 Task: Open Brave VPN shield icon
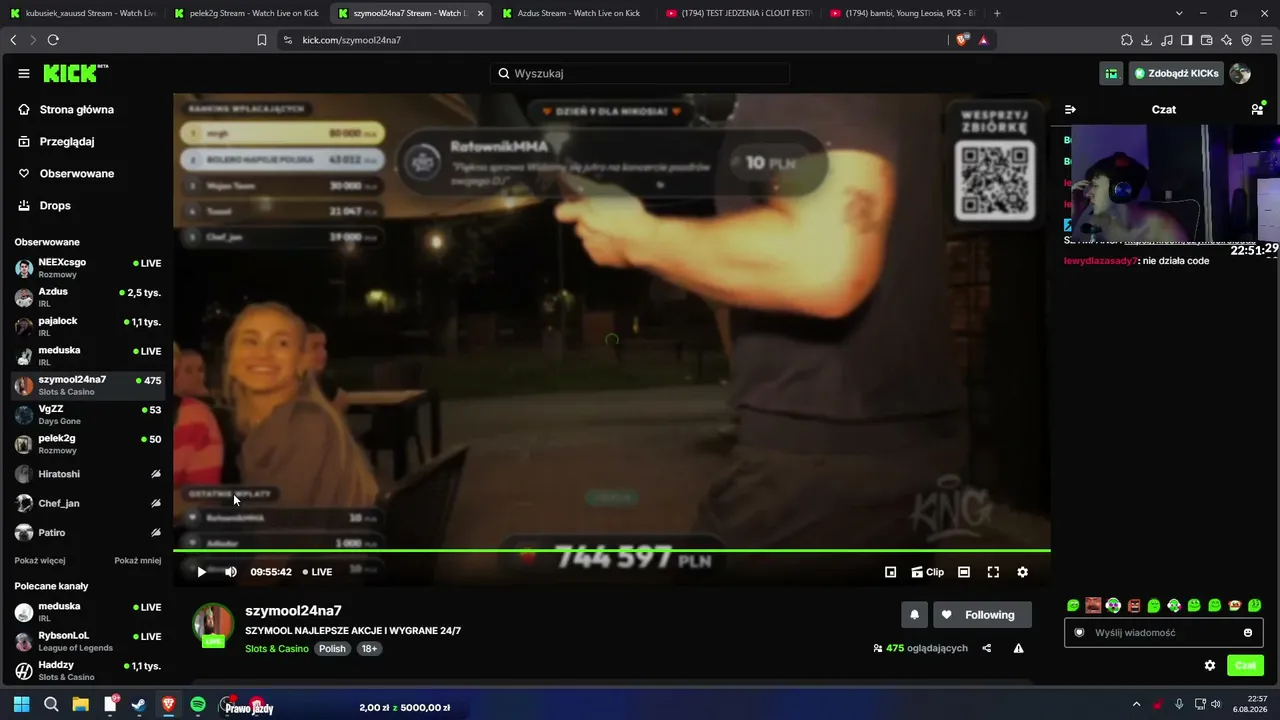tap(1247, 40)
